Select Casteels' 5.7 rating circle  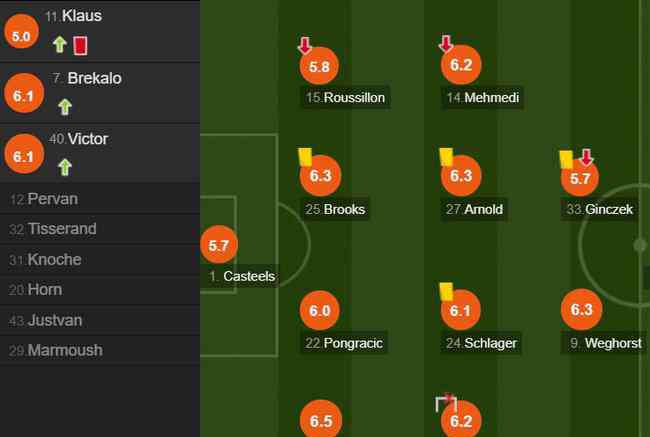(219, 245)
